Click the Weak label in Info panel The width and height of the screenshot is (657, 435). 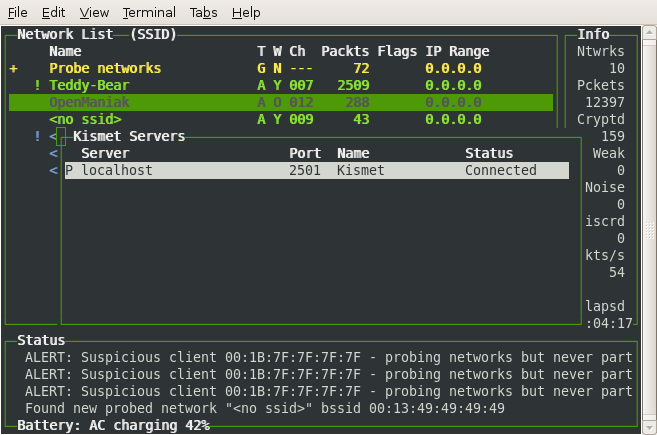(608, 153)
